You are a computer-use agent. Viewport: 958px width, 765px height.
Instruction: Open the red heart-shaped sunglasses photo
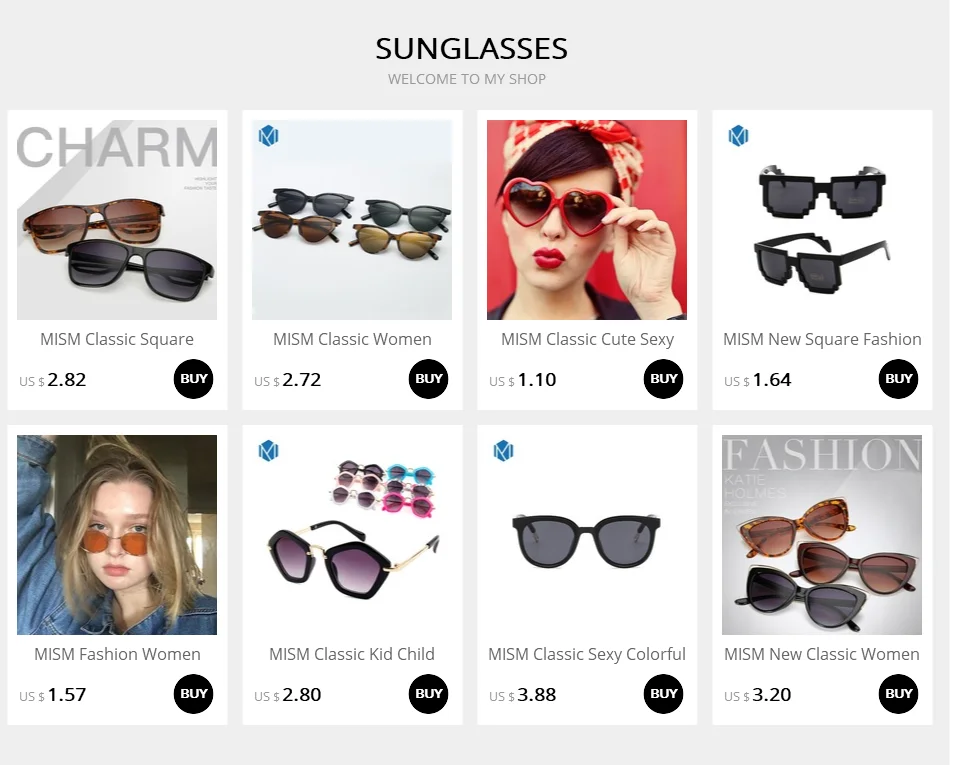click(x=587, y=219)
